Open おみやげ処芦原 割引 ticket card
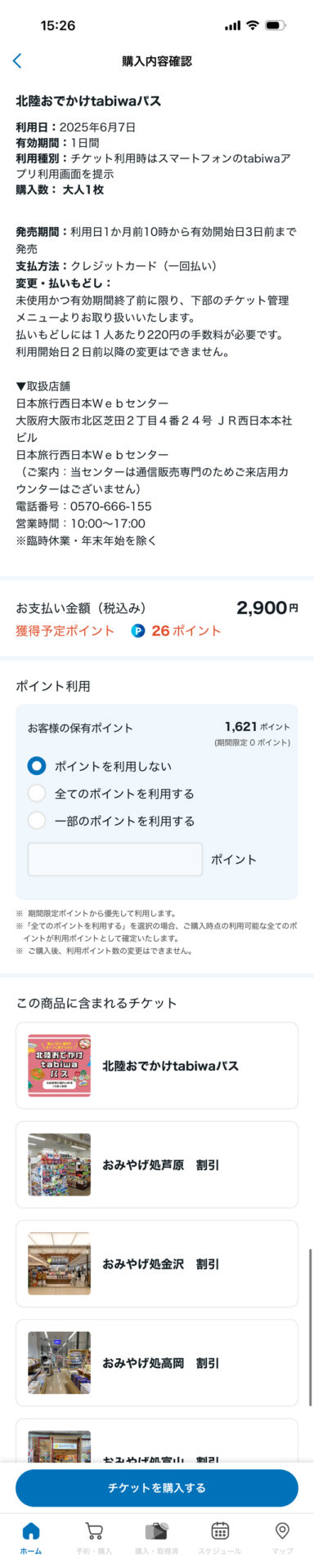314x1568 pixels. coord(157,1165)
